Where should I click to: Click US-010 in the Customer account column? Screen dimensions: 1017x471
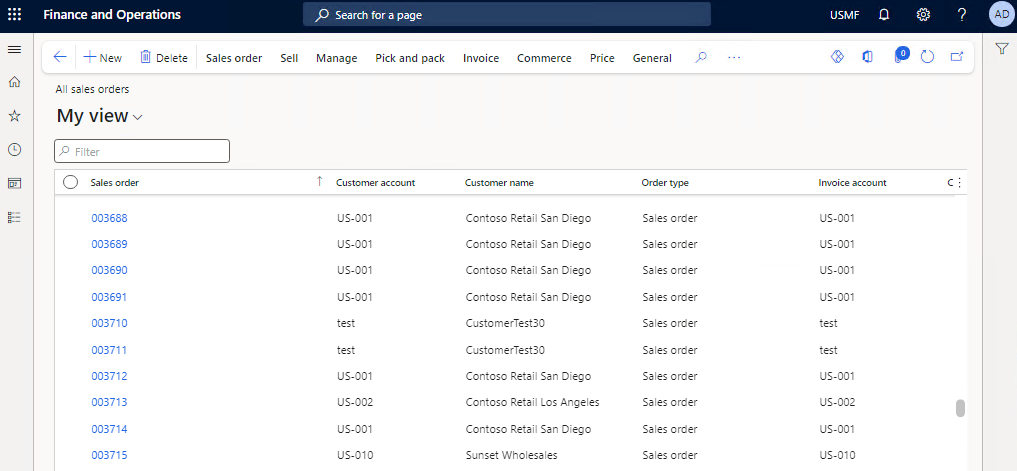355,455
